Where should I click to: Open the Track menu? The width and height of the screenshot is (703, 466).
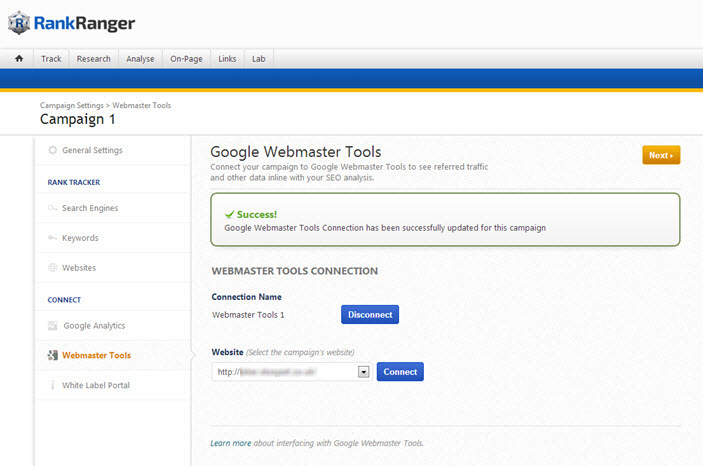point(51,59)
